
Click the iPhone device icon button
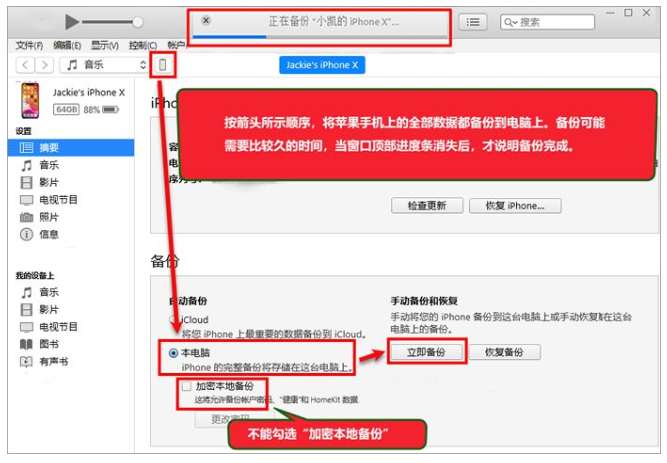pos(162,65)
